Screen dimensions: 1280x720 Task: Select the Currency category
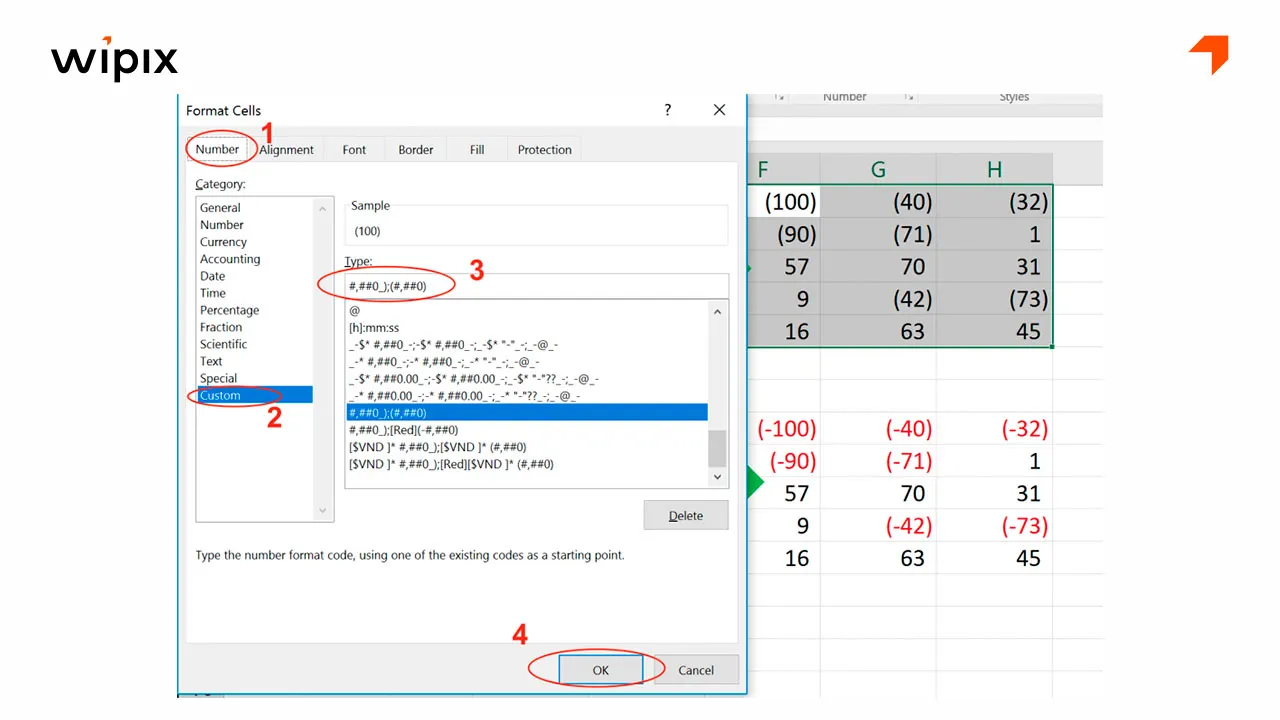223,241
